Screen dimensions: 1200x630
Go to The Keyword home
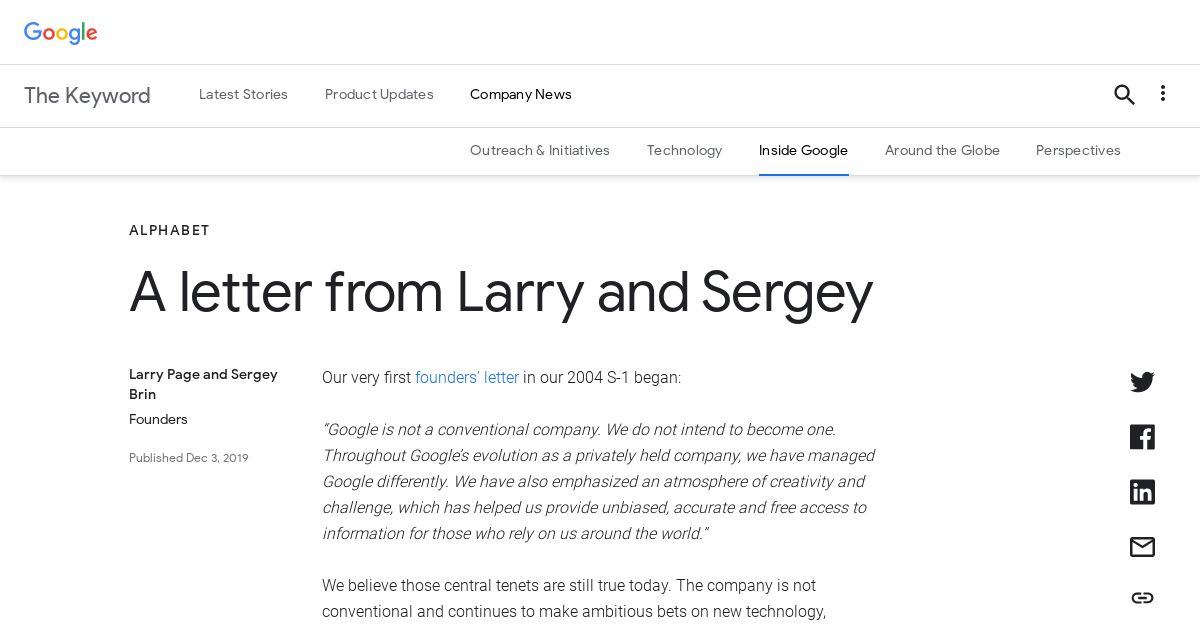pyautogui.click(x=87, y=96)
